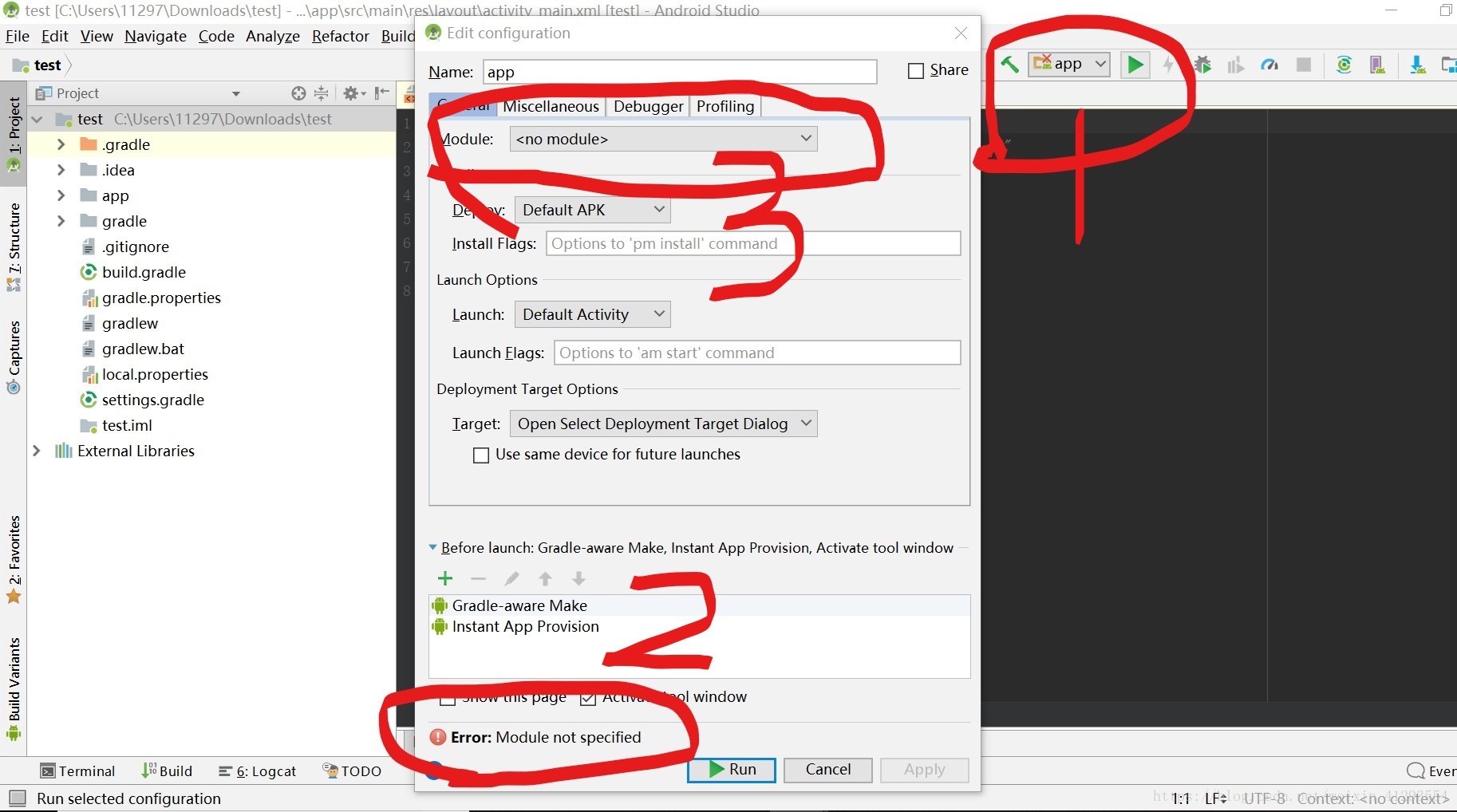1457x812 pixels.
Task: Expand the app module folder
Action: [x=61, y=195]
